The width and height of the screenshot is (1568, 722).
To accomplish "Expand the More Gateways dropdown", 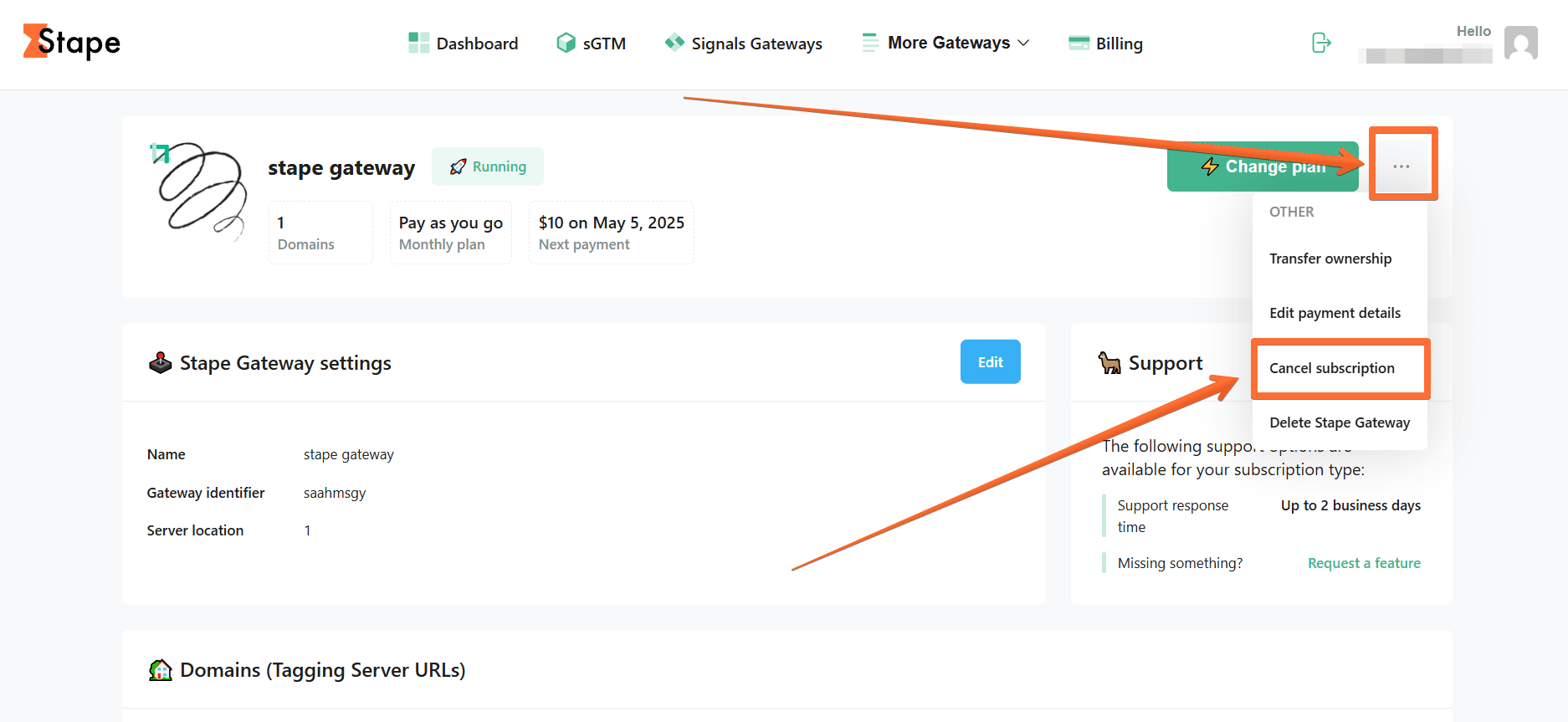I will coord(945,43).
